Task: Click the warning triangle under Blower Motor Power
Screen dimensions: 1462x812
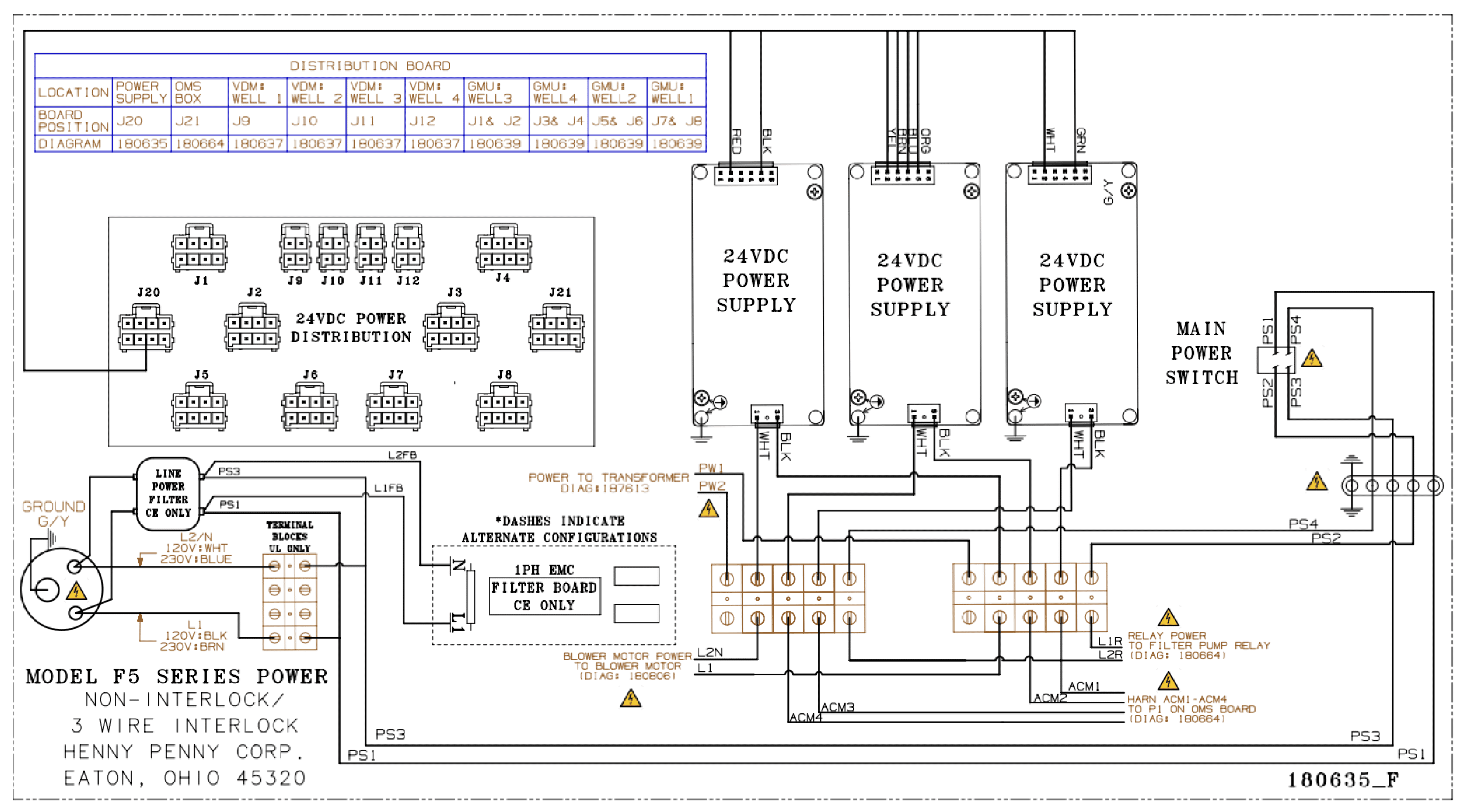Action: point(631,698)
